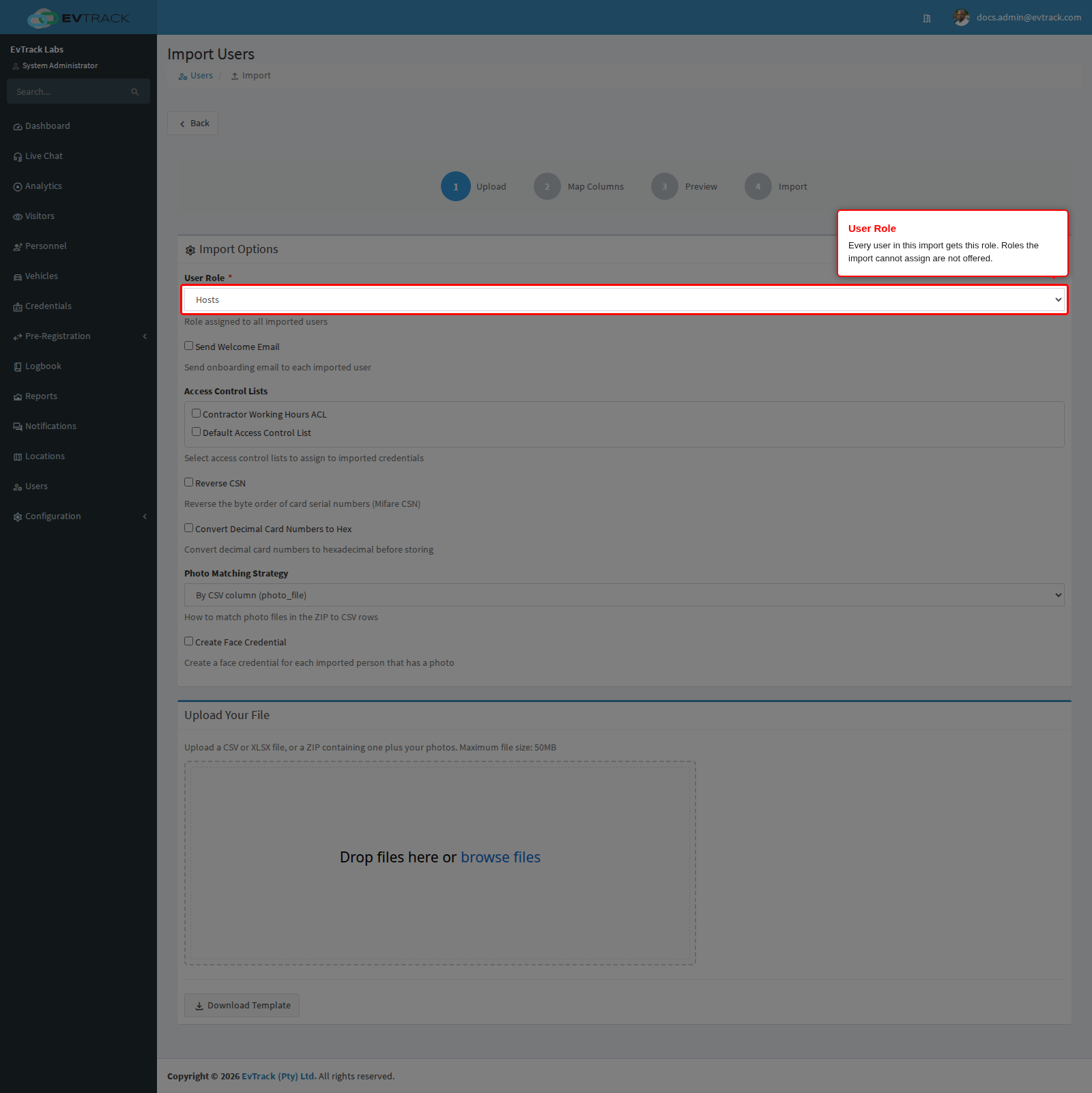The image size is (1092, 1093).
Task: Expand the Configuration submenu chevron
Action: [145, 516]
